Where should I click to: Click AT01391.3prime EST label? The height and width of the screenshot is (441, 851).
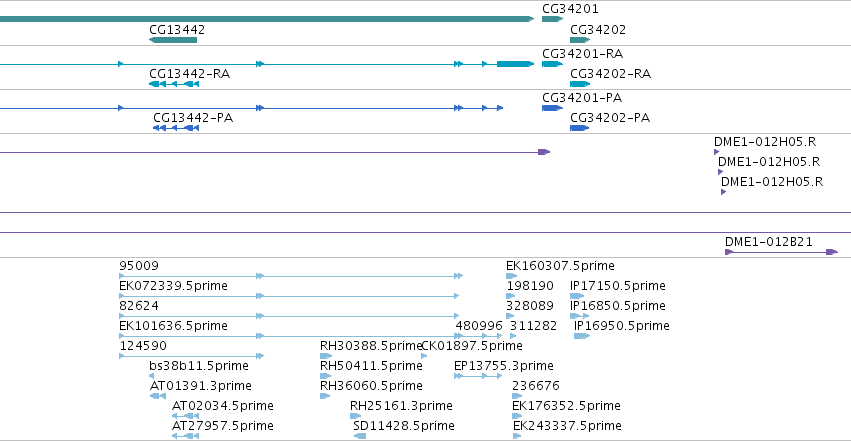click(200, 386)
